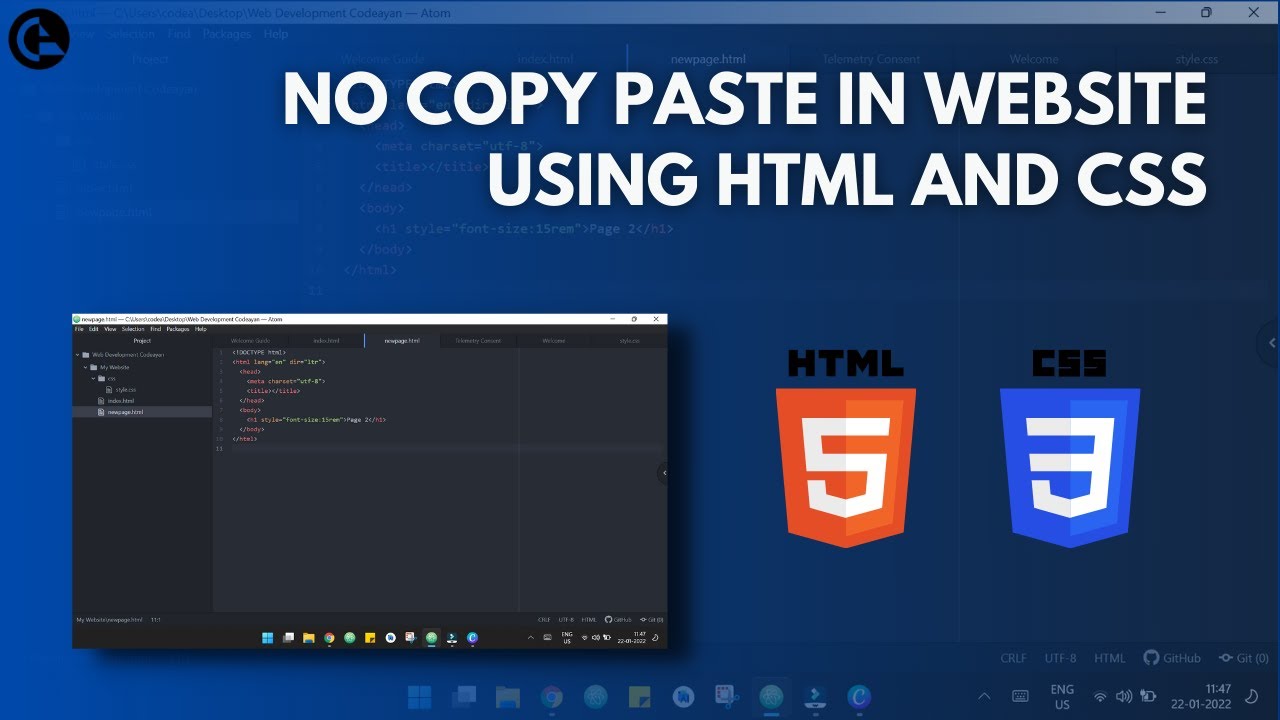Open File menu in small inset Atom window
This screenshot has height=720, width=1280.
79,329
